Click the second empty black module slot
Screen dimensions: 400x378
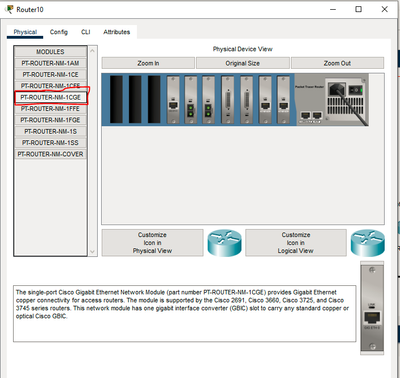(x=135, y=99)
